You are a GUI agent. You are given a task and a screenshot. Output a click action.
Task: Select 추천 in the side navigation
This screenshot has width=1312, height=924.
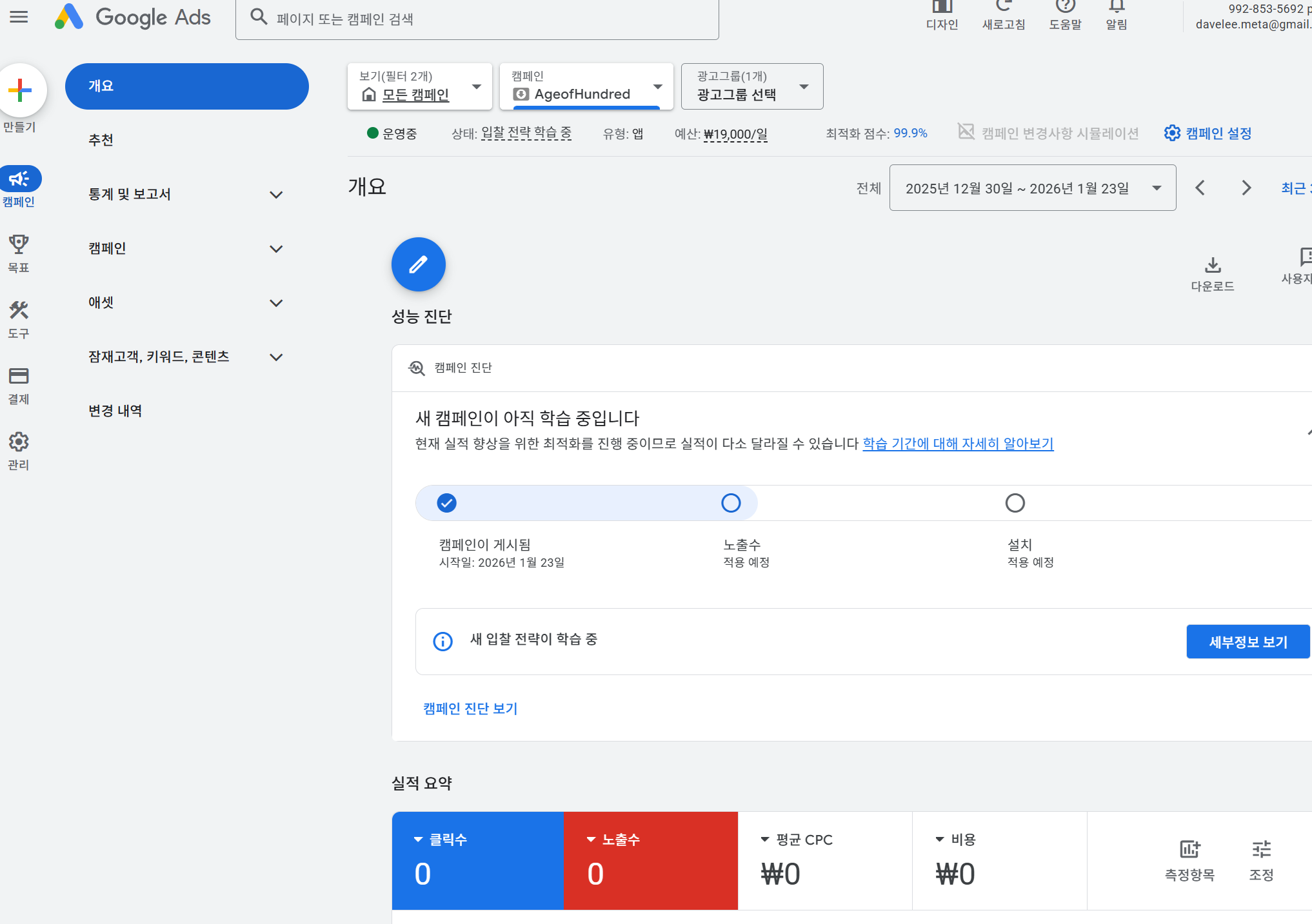pos(101,140)
